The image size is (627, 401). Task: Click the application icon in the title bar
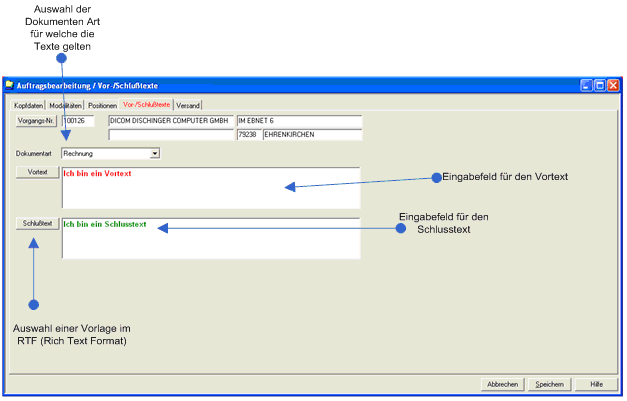pyautogui.click(x=10, y=85)
